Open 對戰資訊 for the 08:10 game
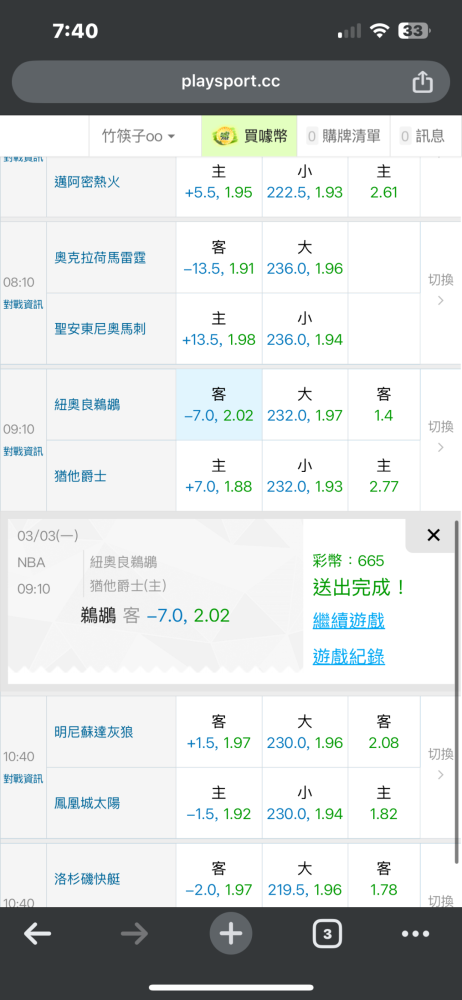 point(23,304)
